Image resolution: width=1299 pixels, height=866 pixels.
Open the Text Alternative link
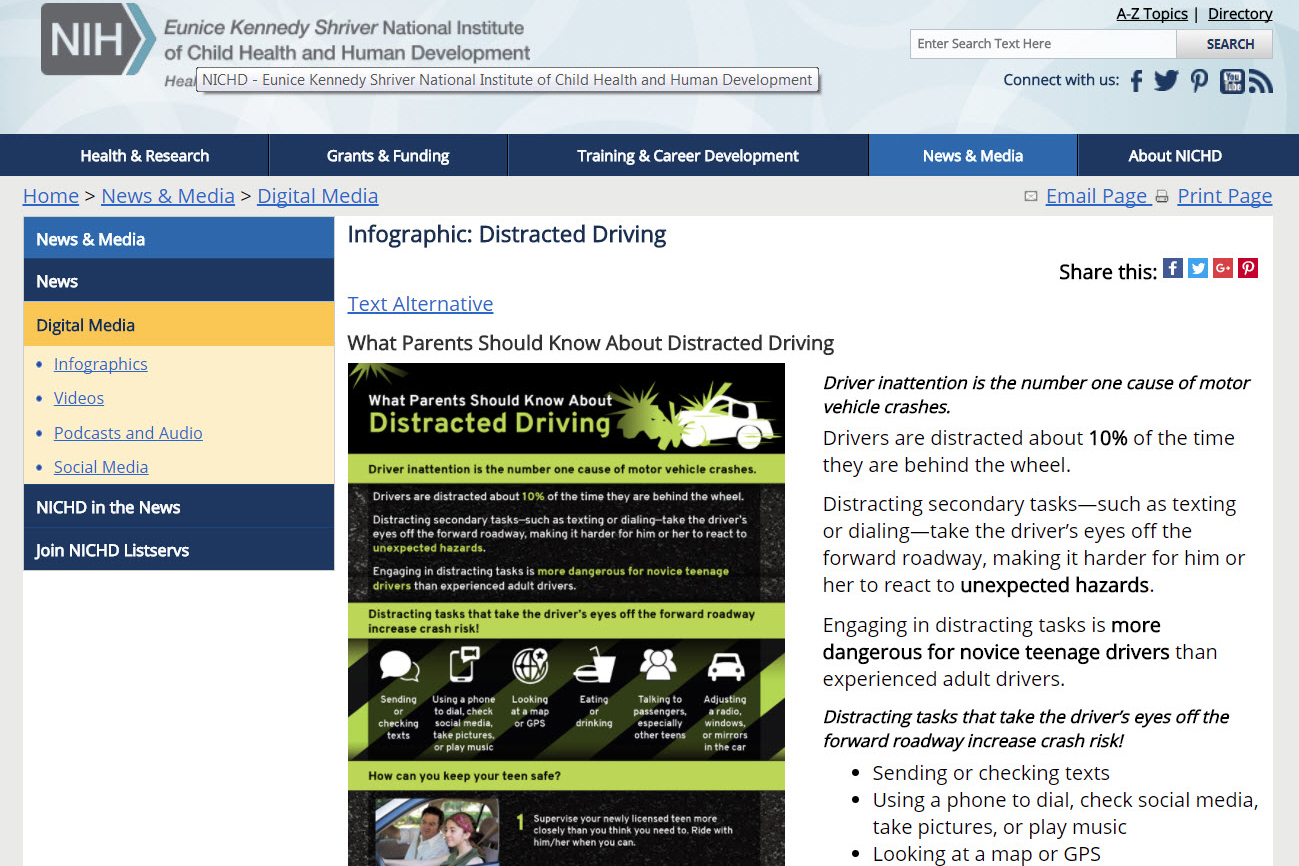coord(420,304)
